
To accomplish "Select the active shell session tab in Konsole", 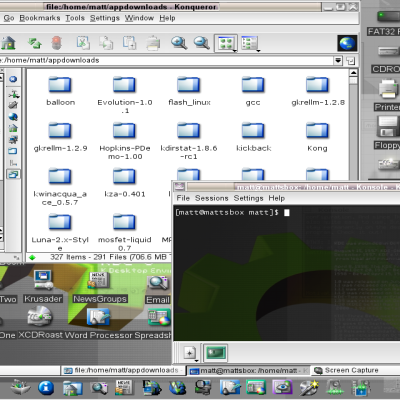I will pyautogui.click(x=215, y=353).
